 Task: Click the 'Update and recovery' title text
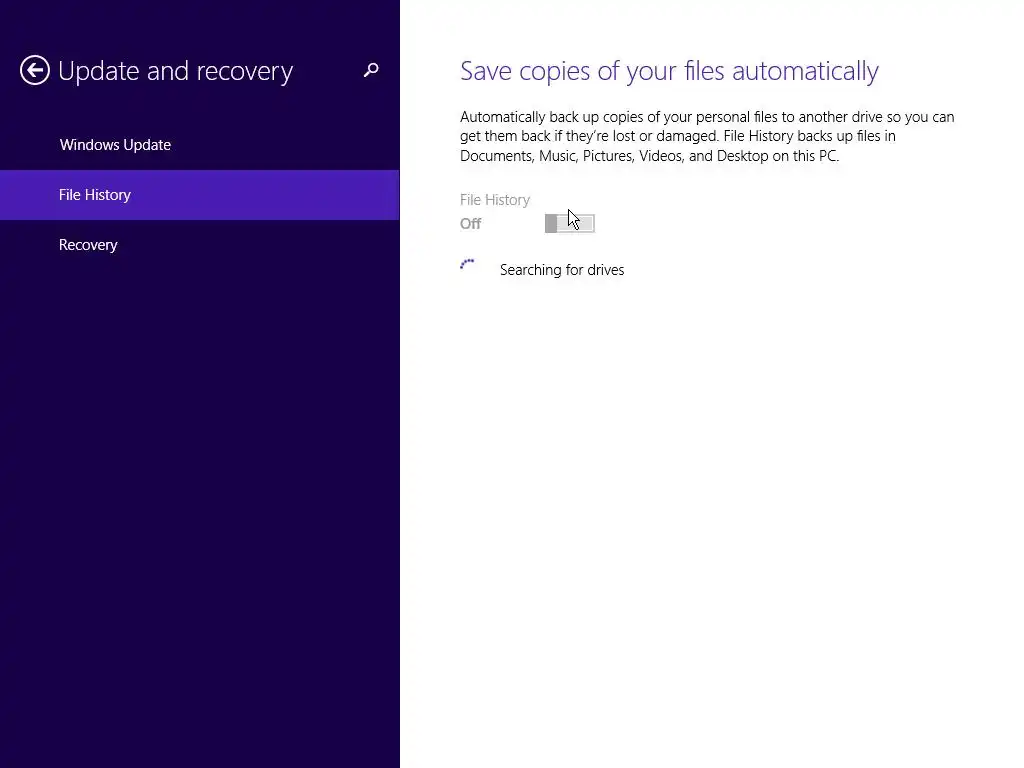(x=175, y=71)
